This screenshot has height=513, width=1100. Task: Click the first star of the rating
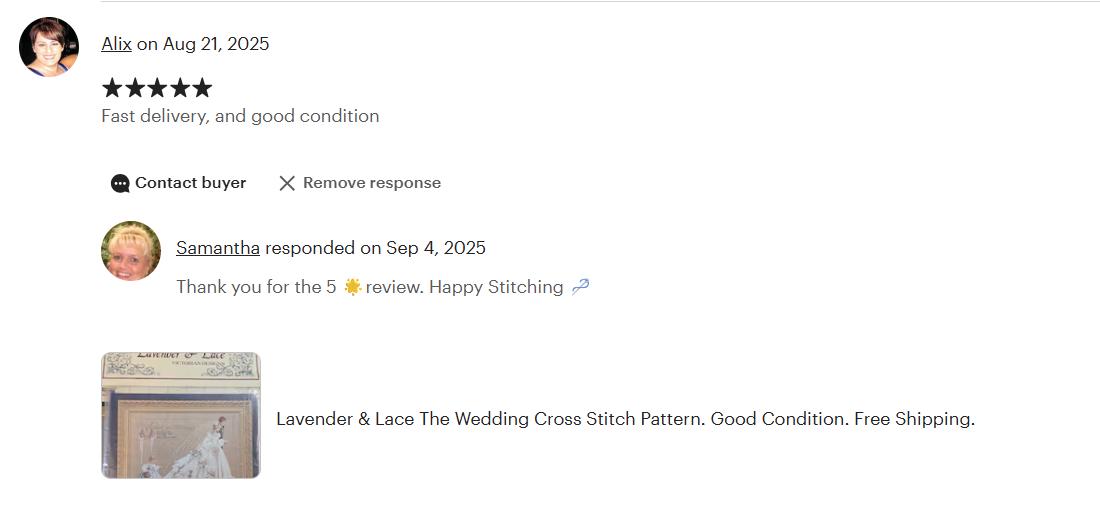112,88
